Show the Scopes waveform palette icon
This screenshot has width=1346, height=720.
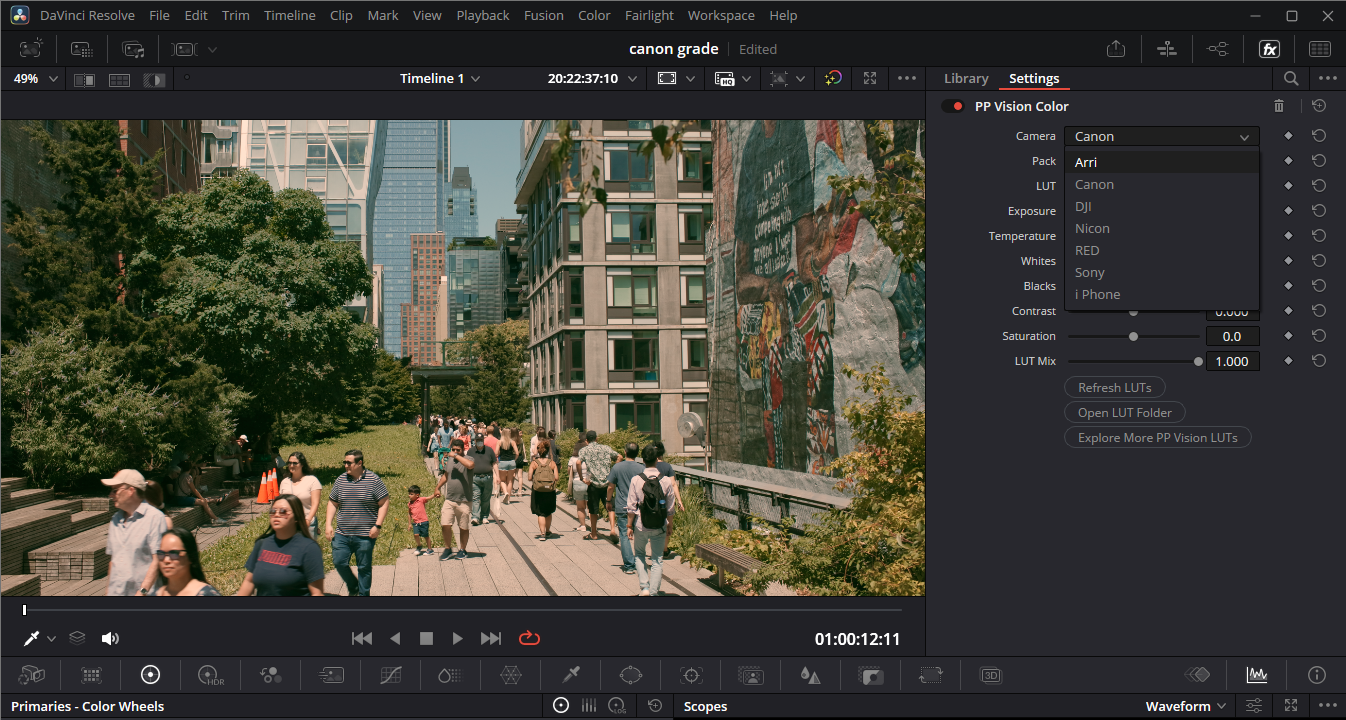(x=1257, y=675)
